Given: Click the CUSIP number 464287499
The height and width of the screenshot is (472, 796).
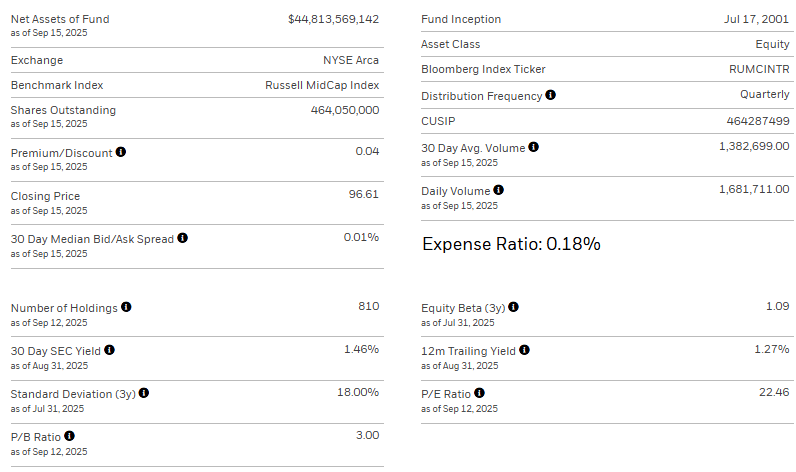Looking at the screenshot, I should click(758, 121).
